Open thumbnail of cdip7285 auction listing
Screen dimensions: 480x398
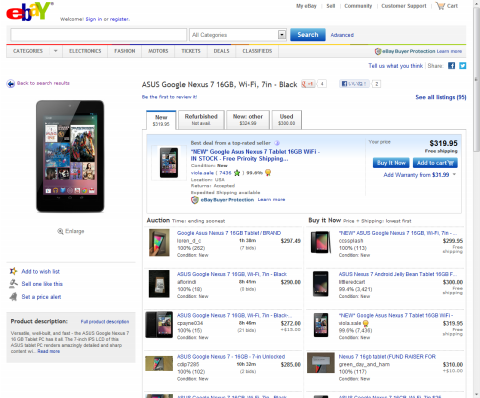159,363
